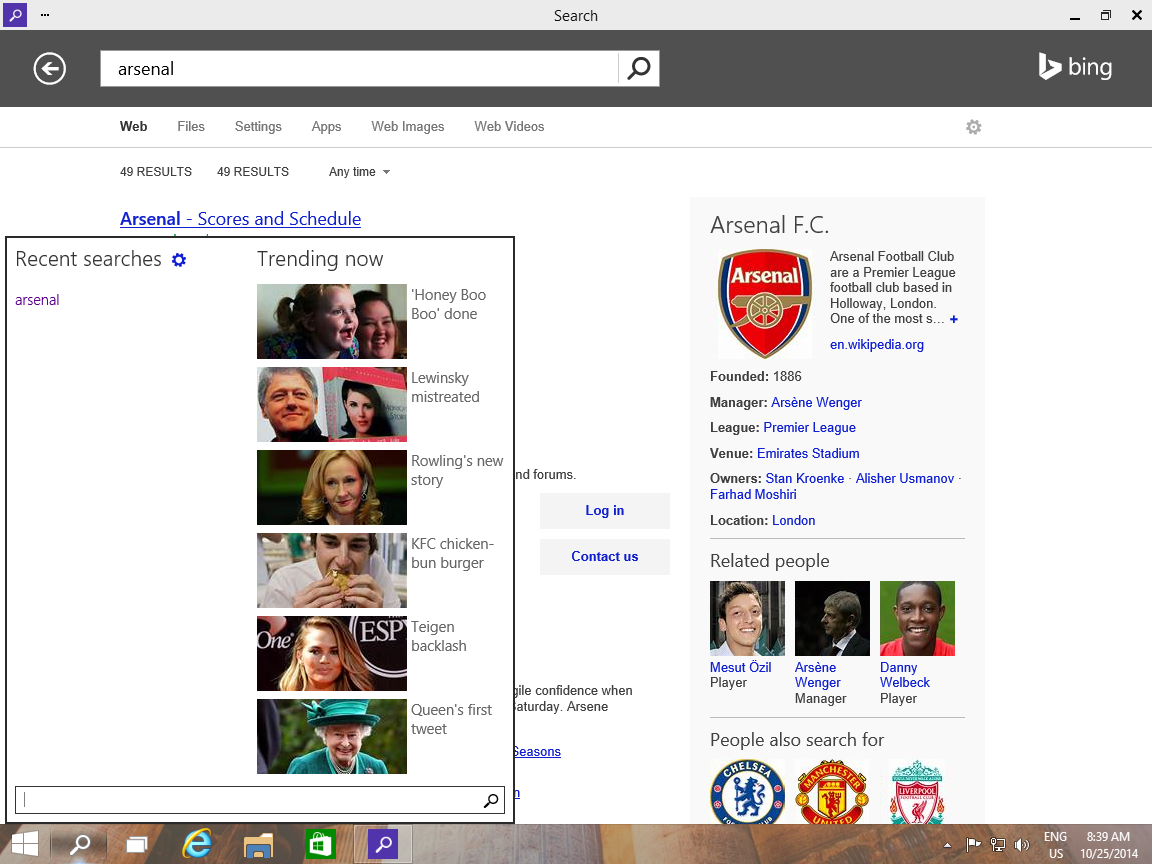Image resolution: width=1152 pixels, height=864 pixels.
Task: Select Arsène Wenger's photo in Related people
Action: click(x=832, y=619)
